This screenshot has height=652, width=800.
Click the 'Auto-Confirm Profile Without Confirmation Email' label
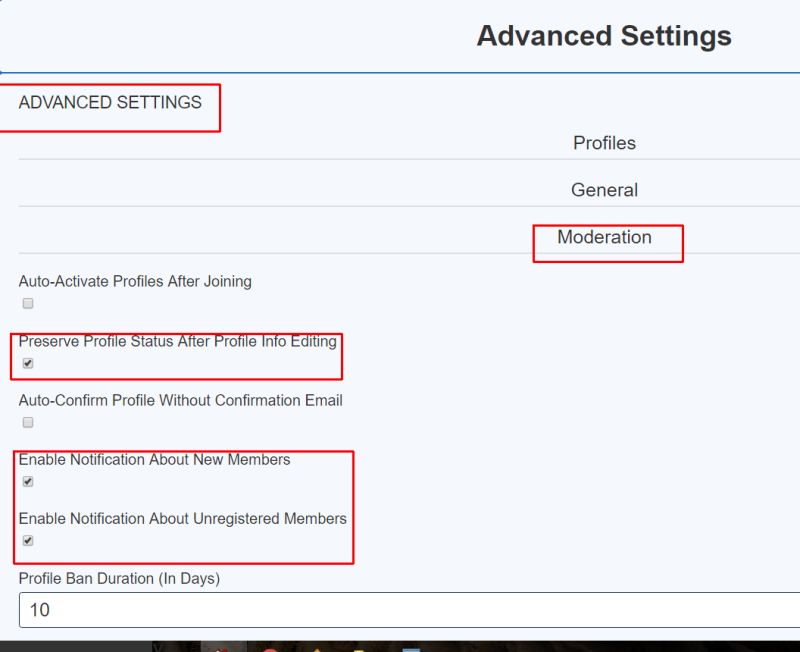click(180, 400)
